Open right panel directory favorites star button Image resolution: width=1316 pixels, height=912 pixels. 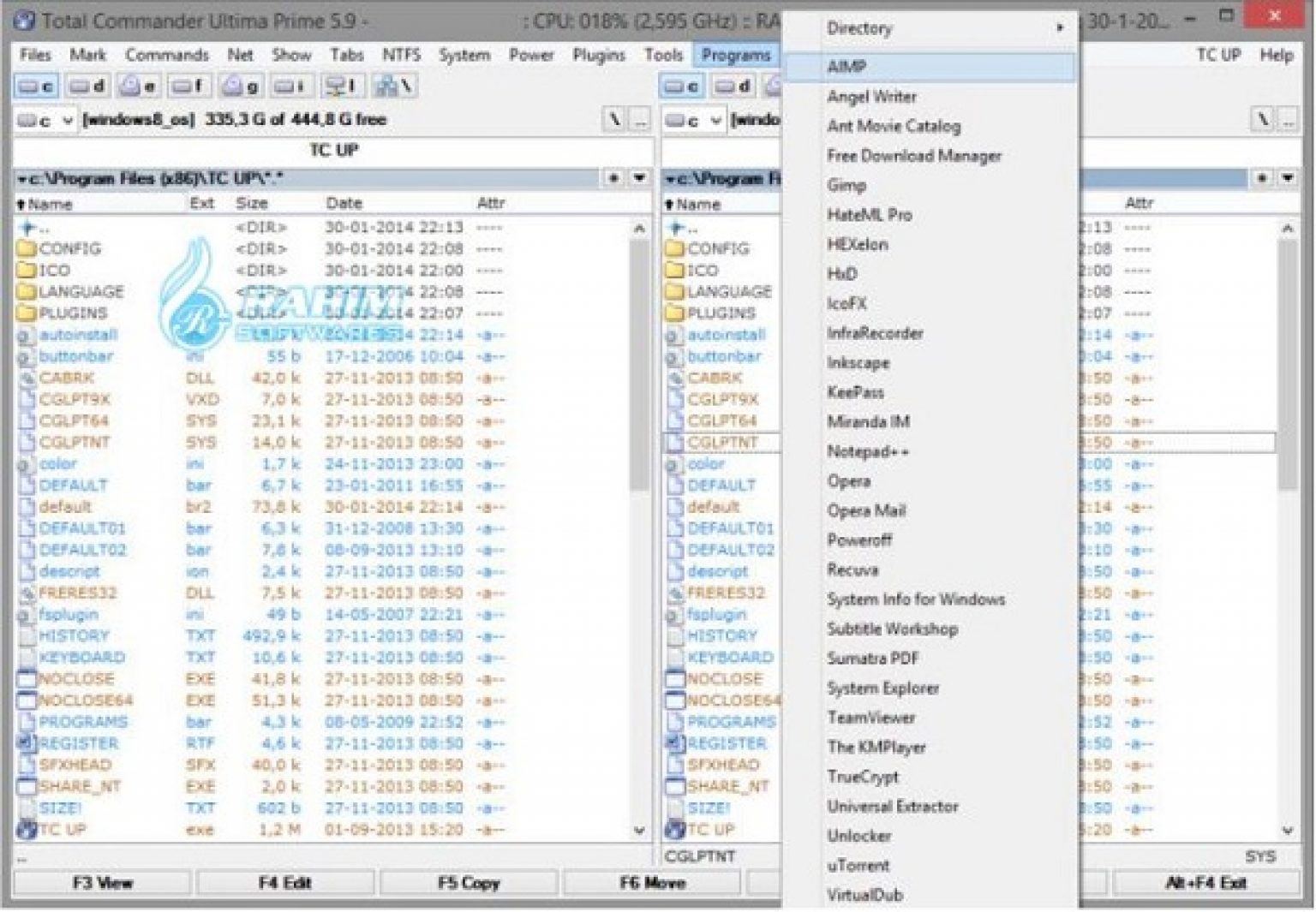pos(1262,178)
